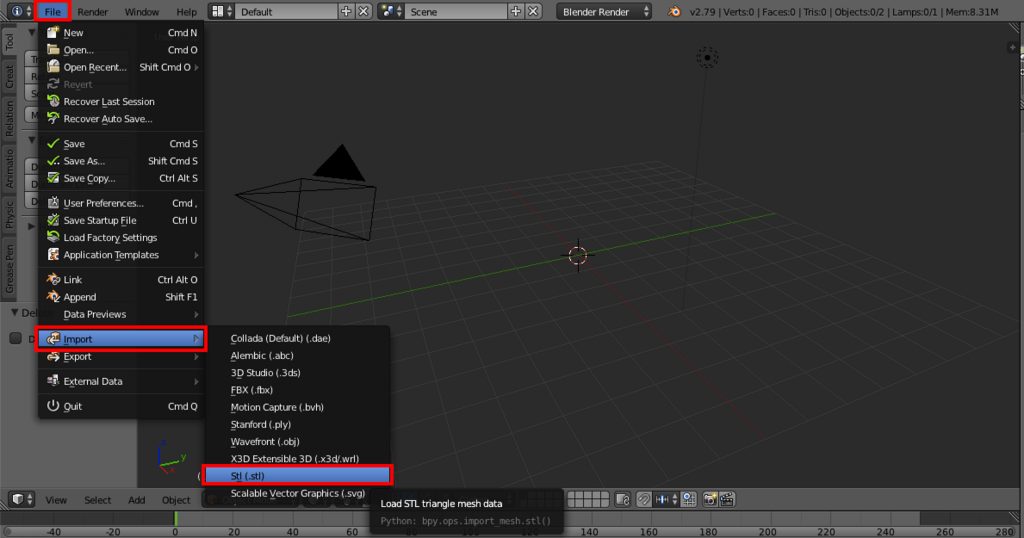The image size is (1024, 538).
Task: Click the Default screen layout field
Action: pos(287,11)
